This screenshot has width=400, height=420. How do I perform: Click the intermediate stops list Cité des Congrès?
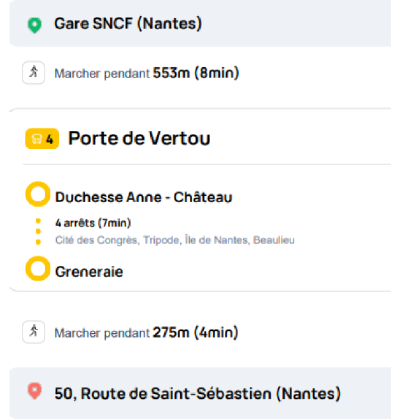click(175, 240)
